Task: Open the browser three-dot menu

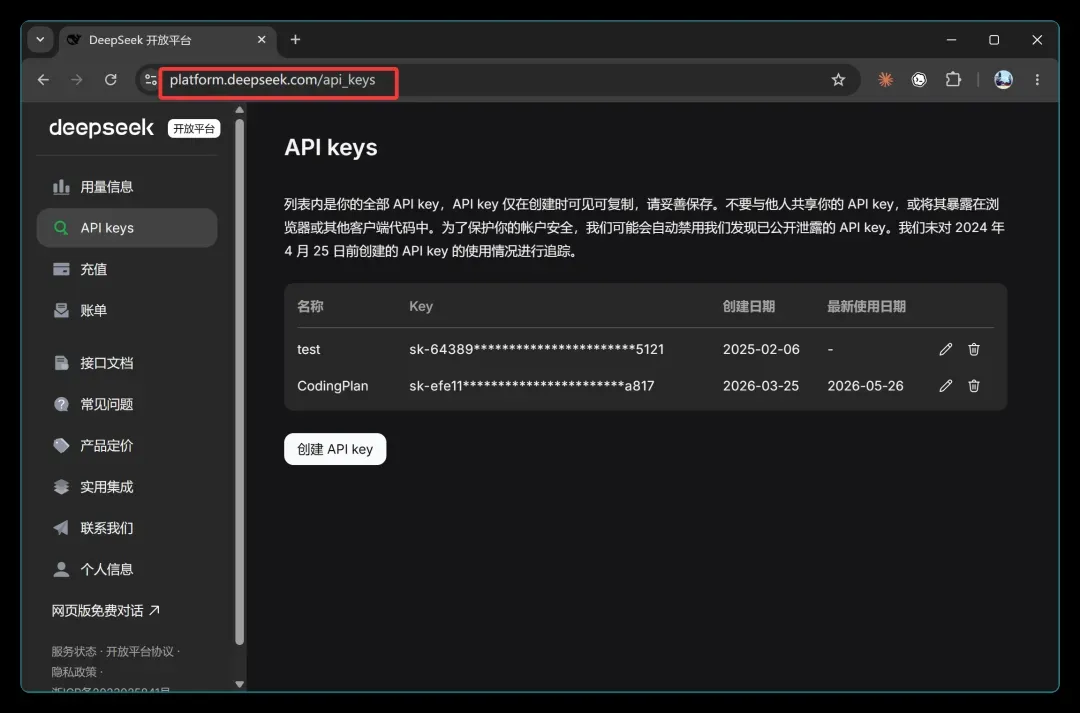Action: point(1037,80)
